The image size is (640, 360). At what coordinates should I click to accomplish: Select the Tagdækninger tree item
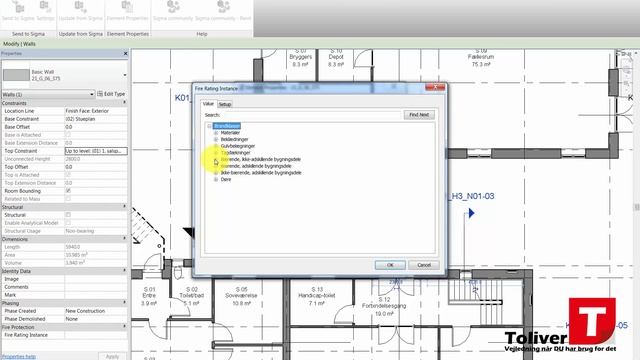[x=236, y=153]
